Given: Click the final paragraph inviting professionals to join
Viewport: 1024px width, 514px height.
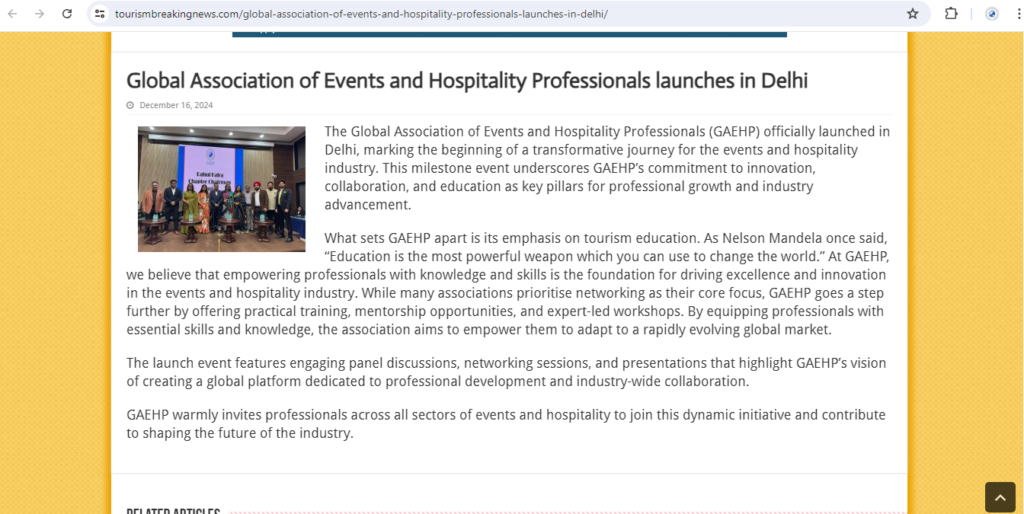Looking at the screenshot, I should (506, 424).
